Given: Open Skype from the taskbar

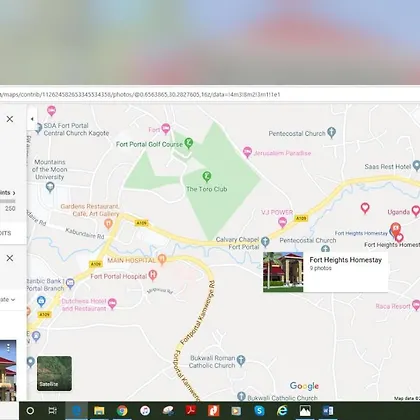Looking at the screenshot, I should [259, 411].
